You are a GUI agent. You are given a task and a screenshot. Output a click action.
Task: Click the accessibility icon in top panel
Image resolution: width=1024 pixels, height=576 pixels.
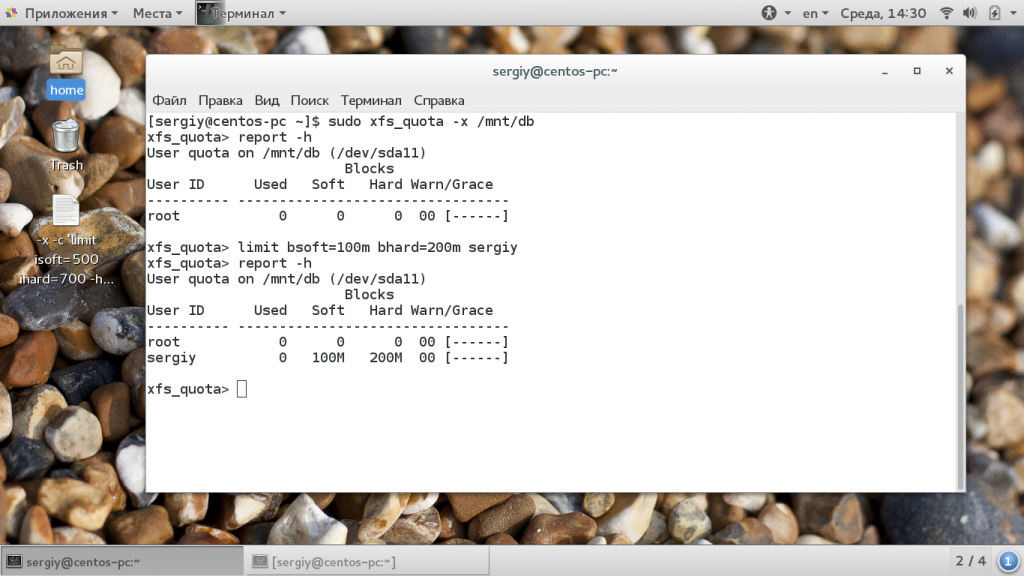pyautogui.click(x=769, y=13)
